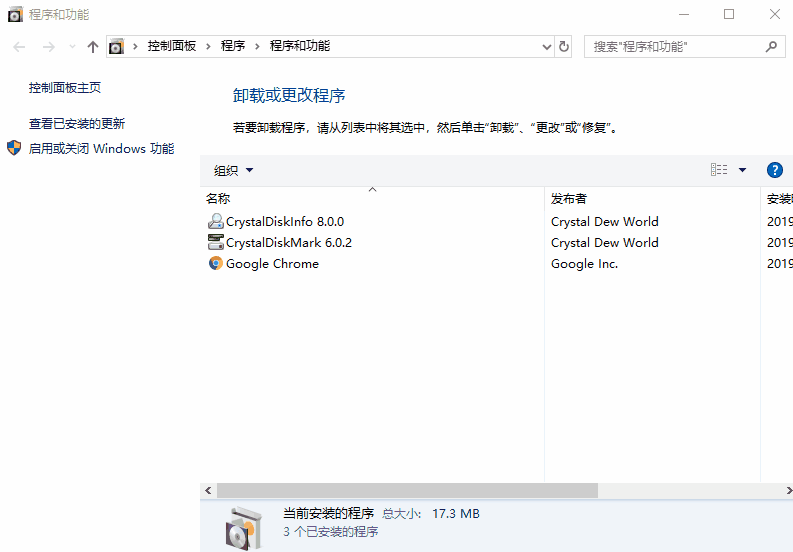Viewport: 793px width, 552px height.
Task: Click the install date cell for CrystalDiskMark
Action: (x=779, y=243)
